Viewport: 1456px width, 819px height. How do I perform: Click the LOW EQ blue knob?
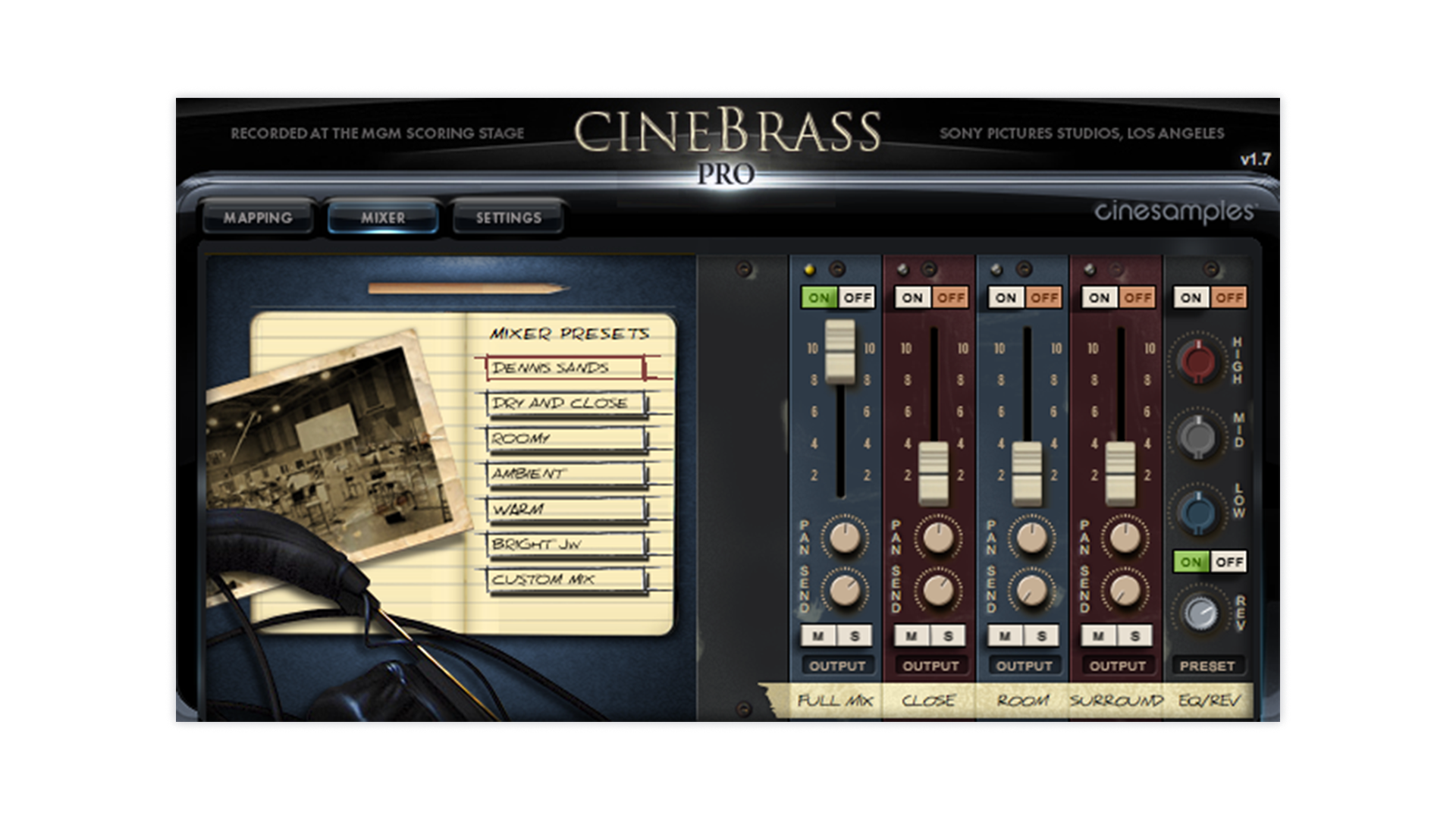coord(1197,512)
